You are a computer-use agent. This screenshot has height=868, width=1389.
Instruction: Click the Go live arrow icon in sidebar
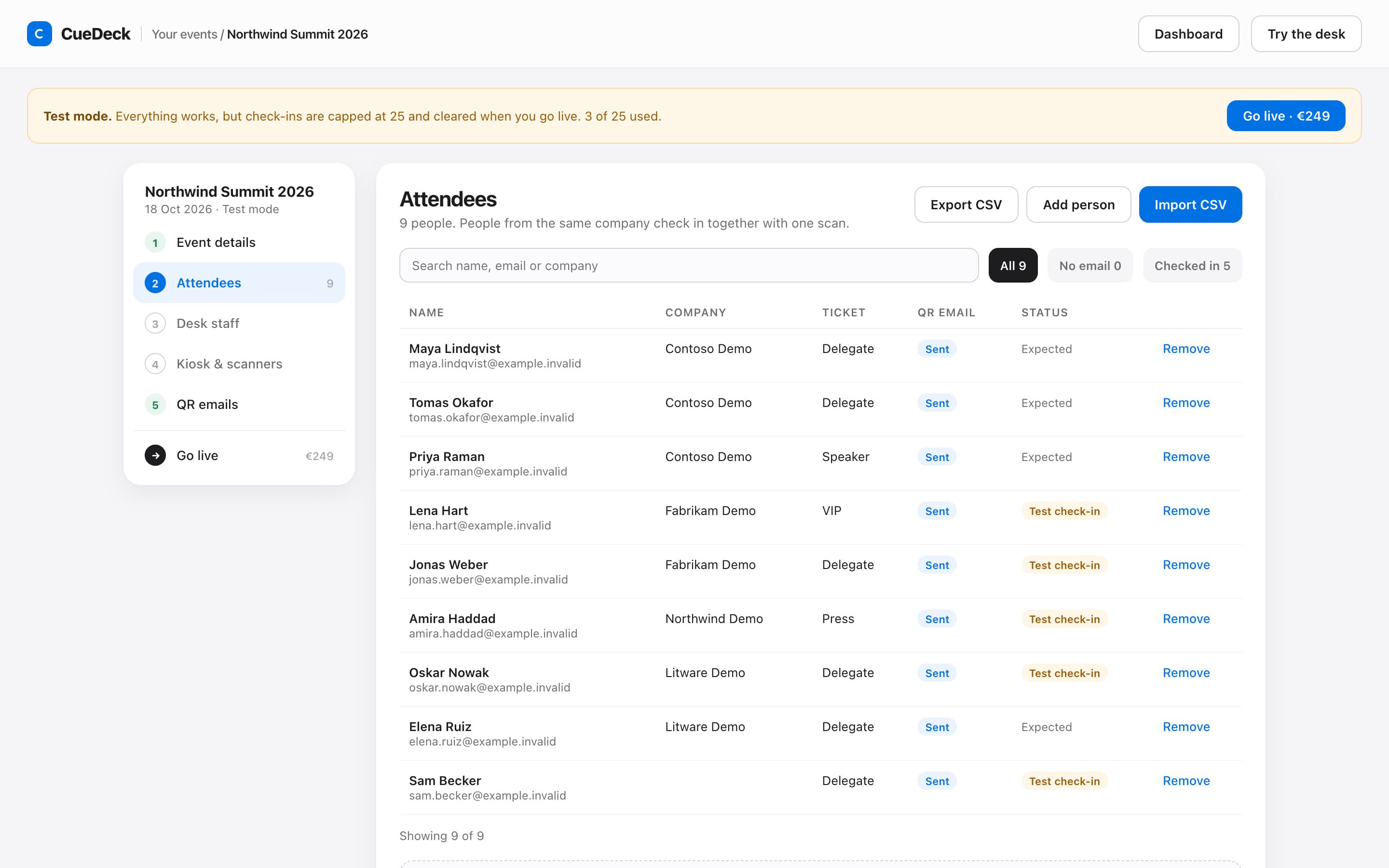coord(155,455)
